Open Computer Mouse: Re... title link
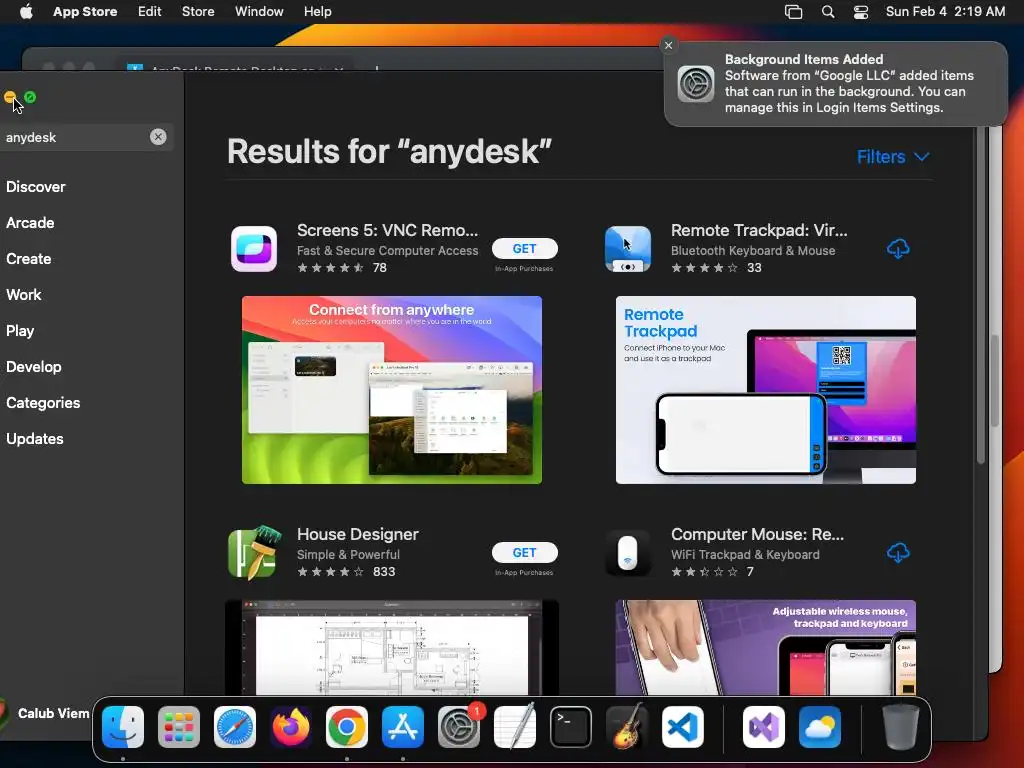The image size is (1024, 768). [758, 534]
